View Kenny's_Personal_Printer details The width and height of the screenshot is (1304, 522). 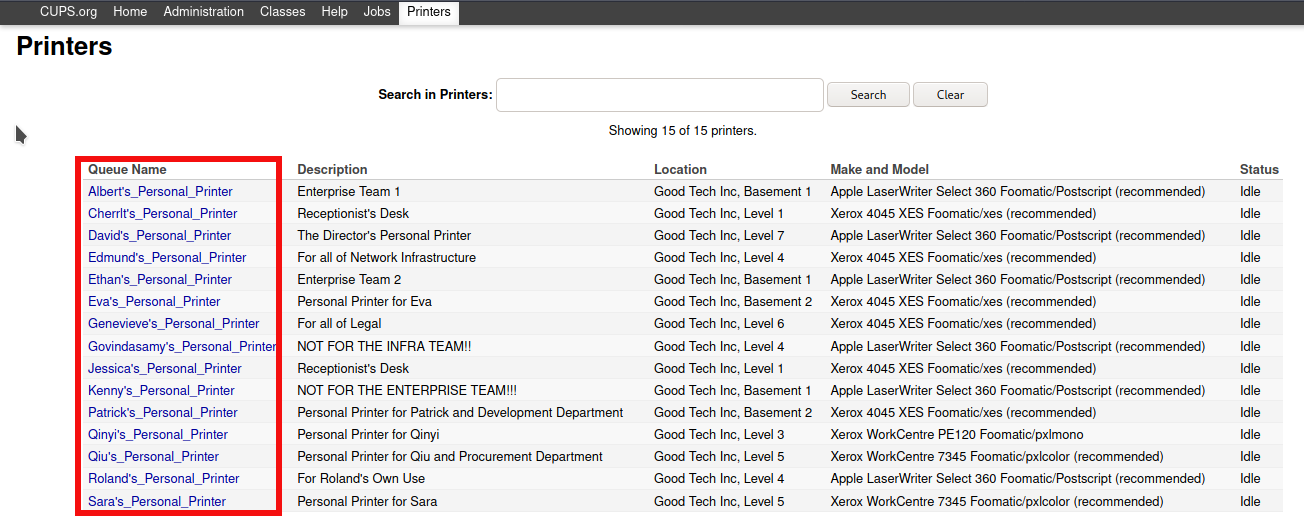[161, 390]
